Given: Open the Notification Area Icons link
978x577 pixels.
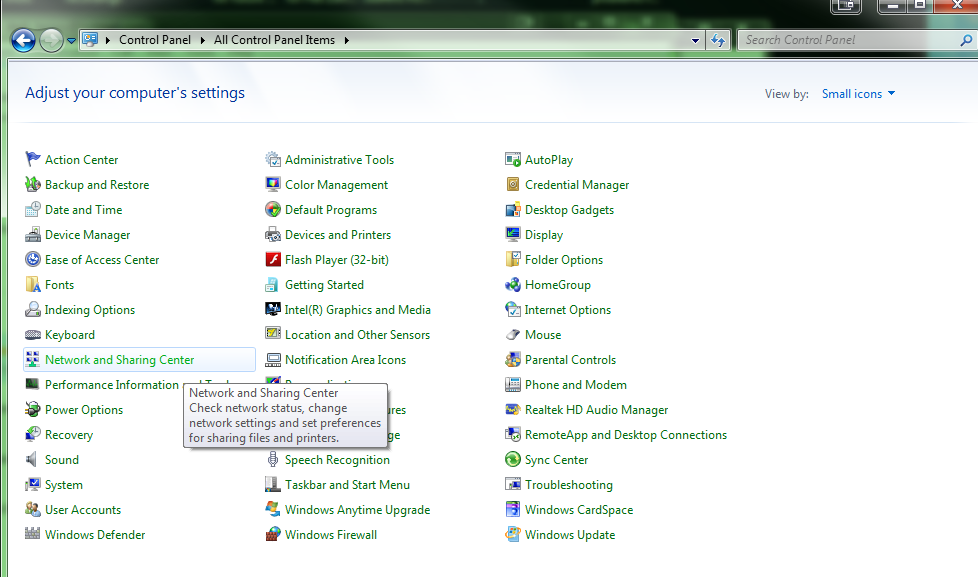Looking at the screenshot, I should click(x=346, y=360).
